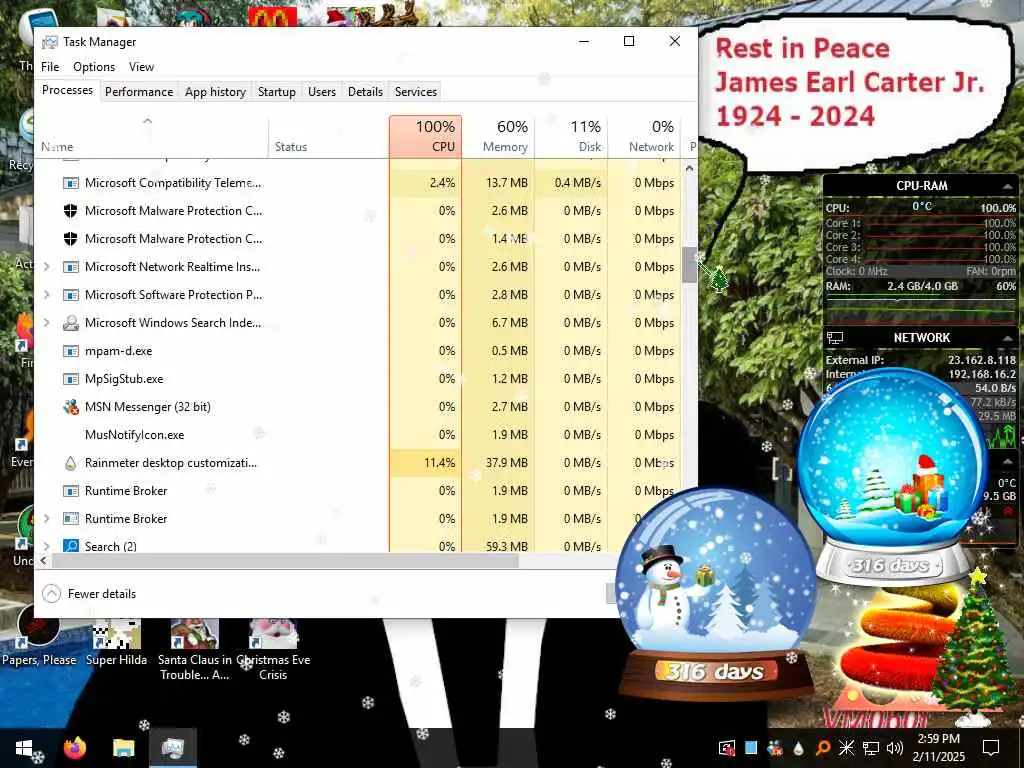Image resolution: width=1024 pixels, height=768 pixels.
Task: Click the horizontal scrollbar in process list
Action: tap(285, 561)
